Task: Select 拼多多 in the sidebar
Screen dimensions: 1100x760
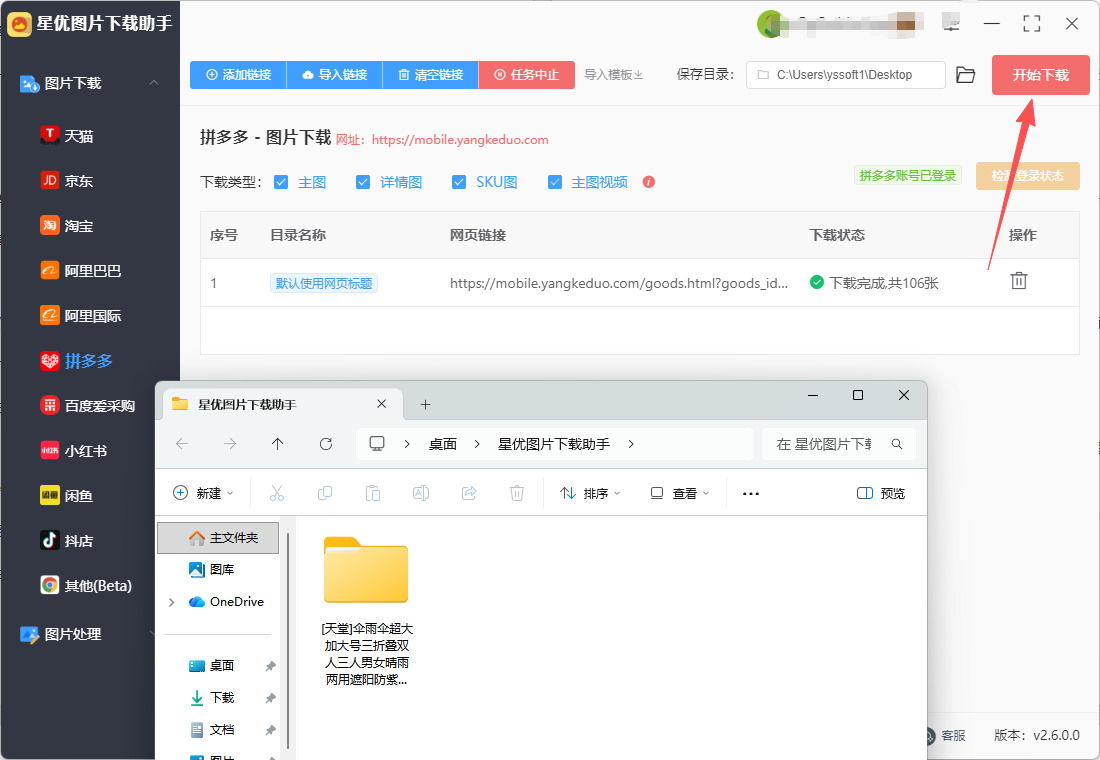Action: 88,361
